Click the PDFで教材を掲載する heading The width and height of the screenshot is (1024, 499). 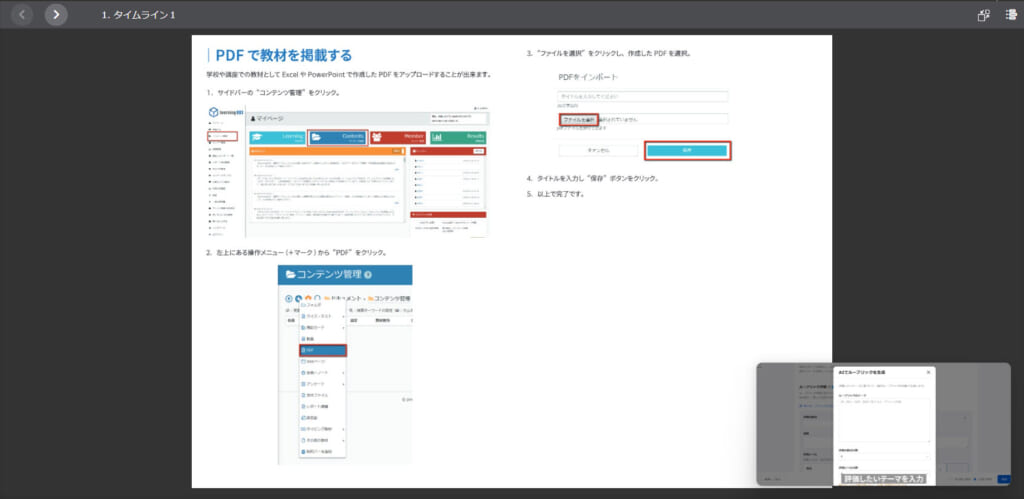[284, 56]
